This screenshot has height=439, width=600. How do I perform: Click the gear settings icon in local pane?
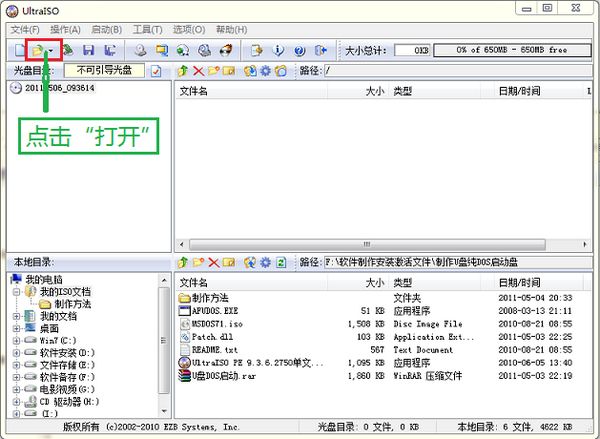265,262
